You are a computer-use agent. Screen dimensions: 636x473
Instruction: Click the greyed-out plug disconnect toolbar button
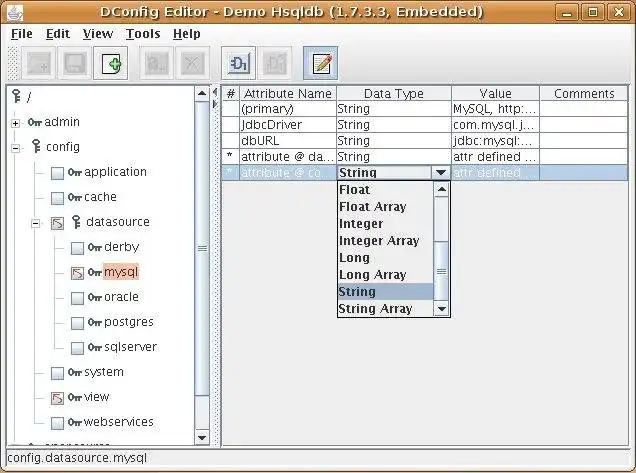coord(275,63)
